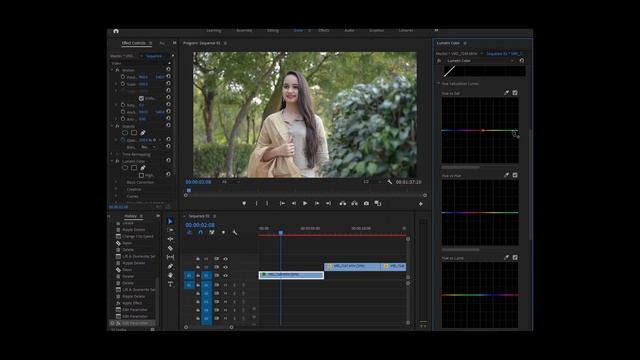This screenshot has width=640, height=360.
Task: Open the Blend Mode dropdown
Action: coord(148,147)
